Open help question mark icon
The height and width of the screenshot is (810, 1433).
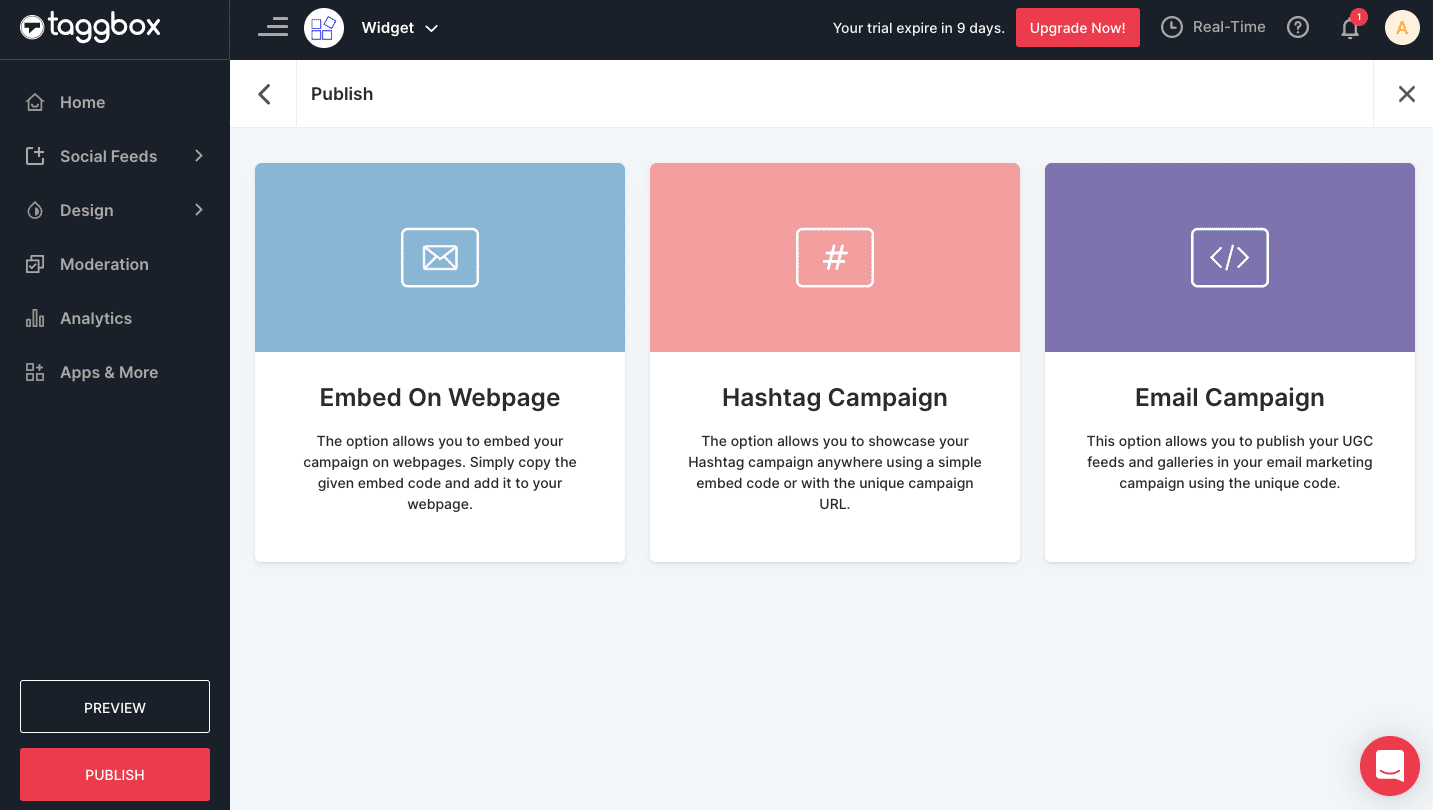(x=1298, y=28)
